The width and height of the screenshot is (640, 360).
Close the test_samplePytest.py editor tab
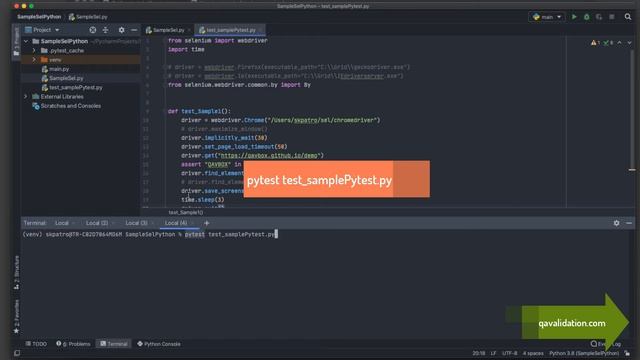coord(261,30)
